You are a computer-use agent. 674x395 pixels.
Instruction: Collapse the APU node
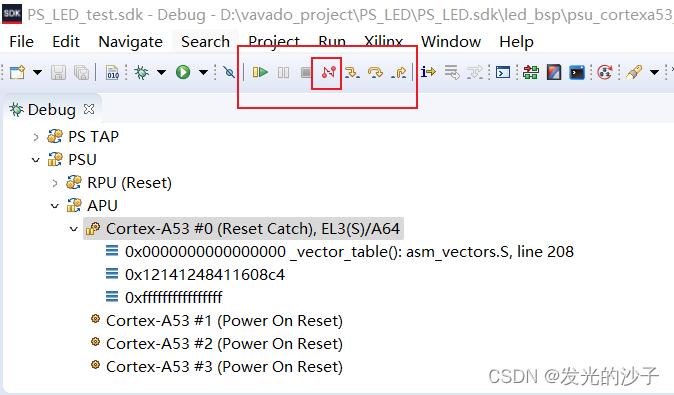[x=55, y=206]
